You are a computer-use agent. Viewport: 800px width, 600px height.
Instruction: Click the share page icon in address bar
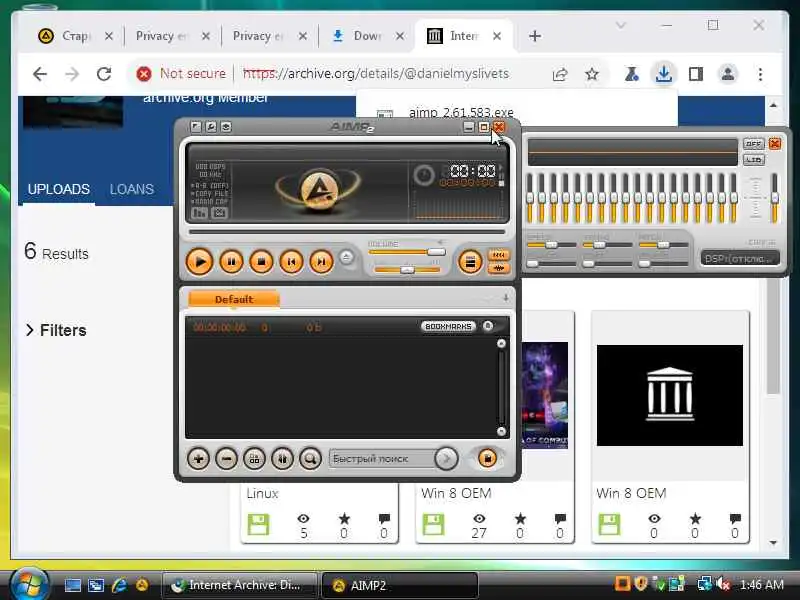tap(560, 74)
